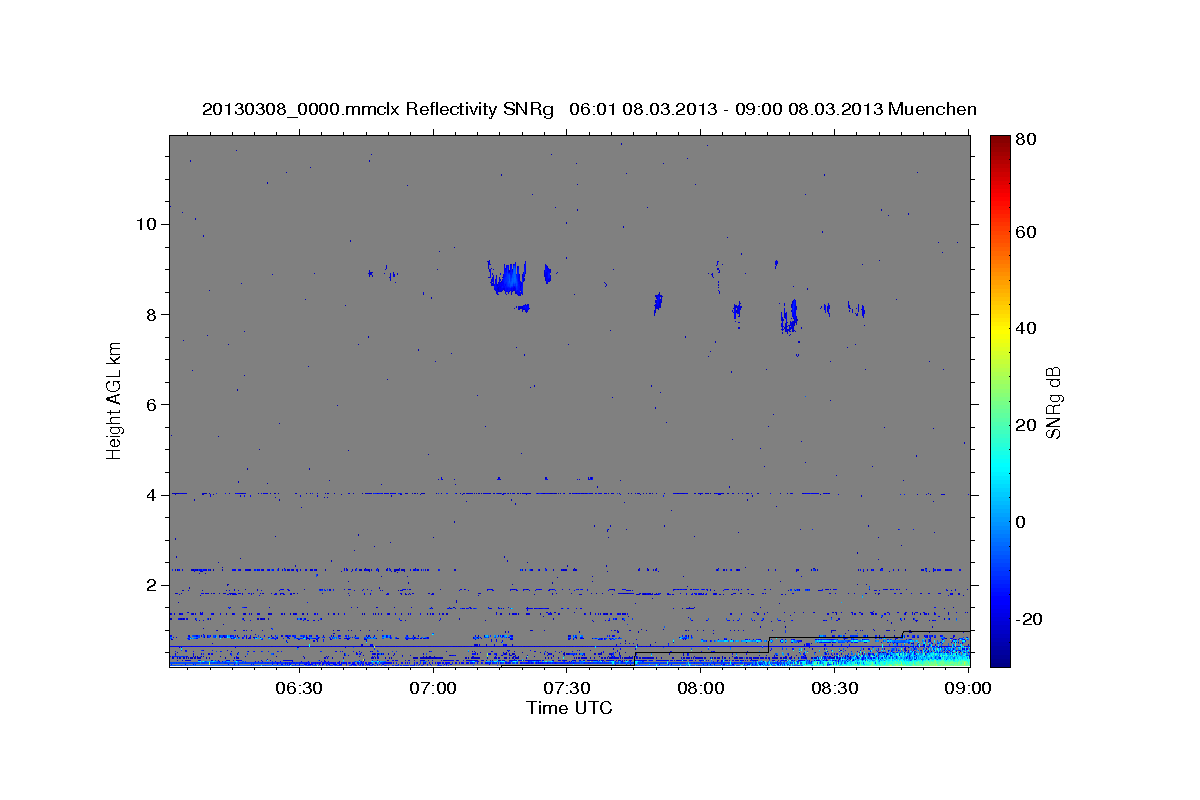Viewport: 1200px width, 800px height.
Task: Click the colorbar value 80
Action: tap(1028, 139)
